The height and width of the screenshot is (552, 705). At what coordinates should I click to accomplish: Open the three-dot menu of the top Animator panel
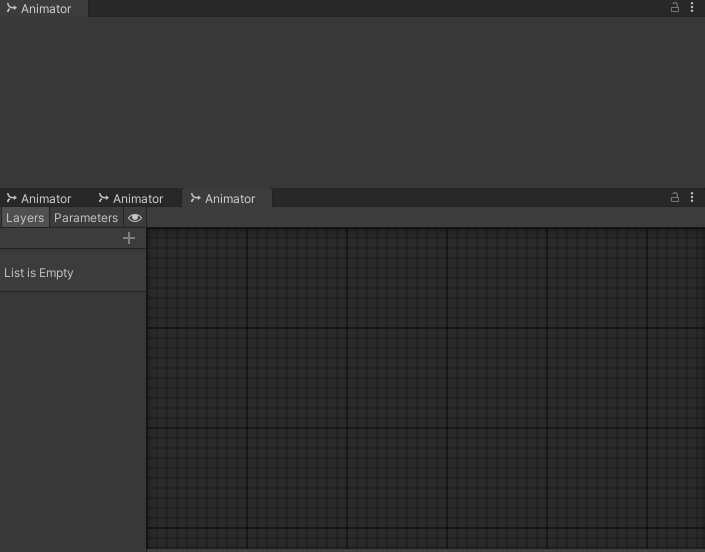(692, 7)
